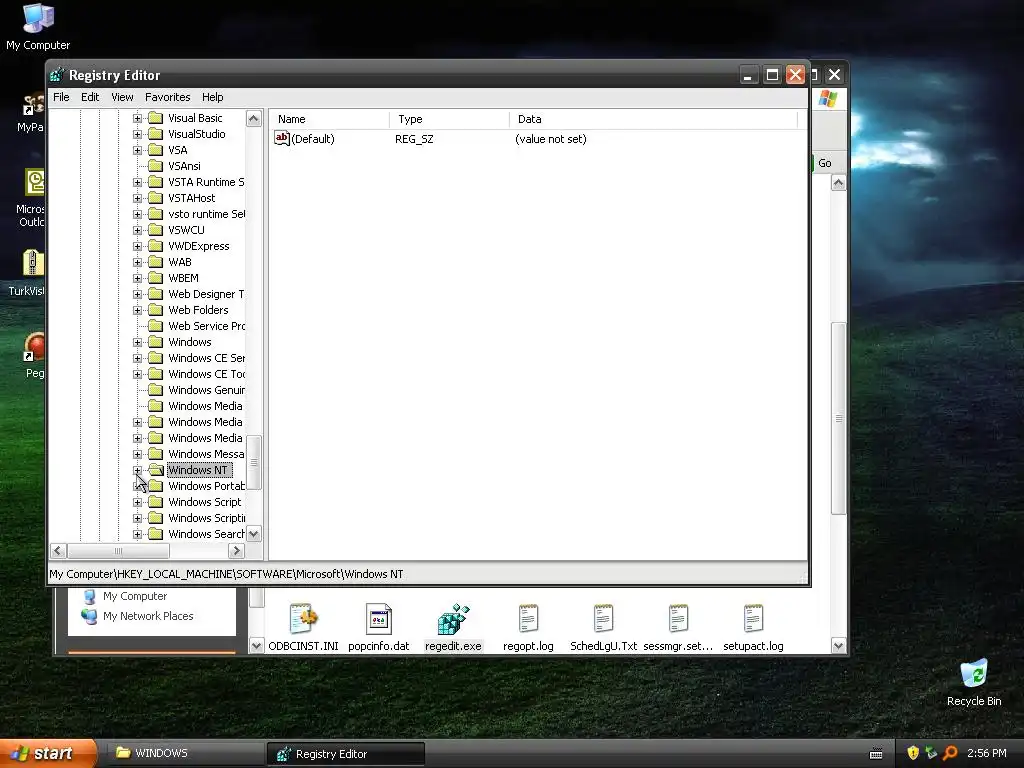1024x768 pixels.
Task: Click the Name column header
Action: 330,119
